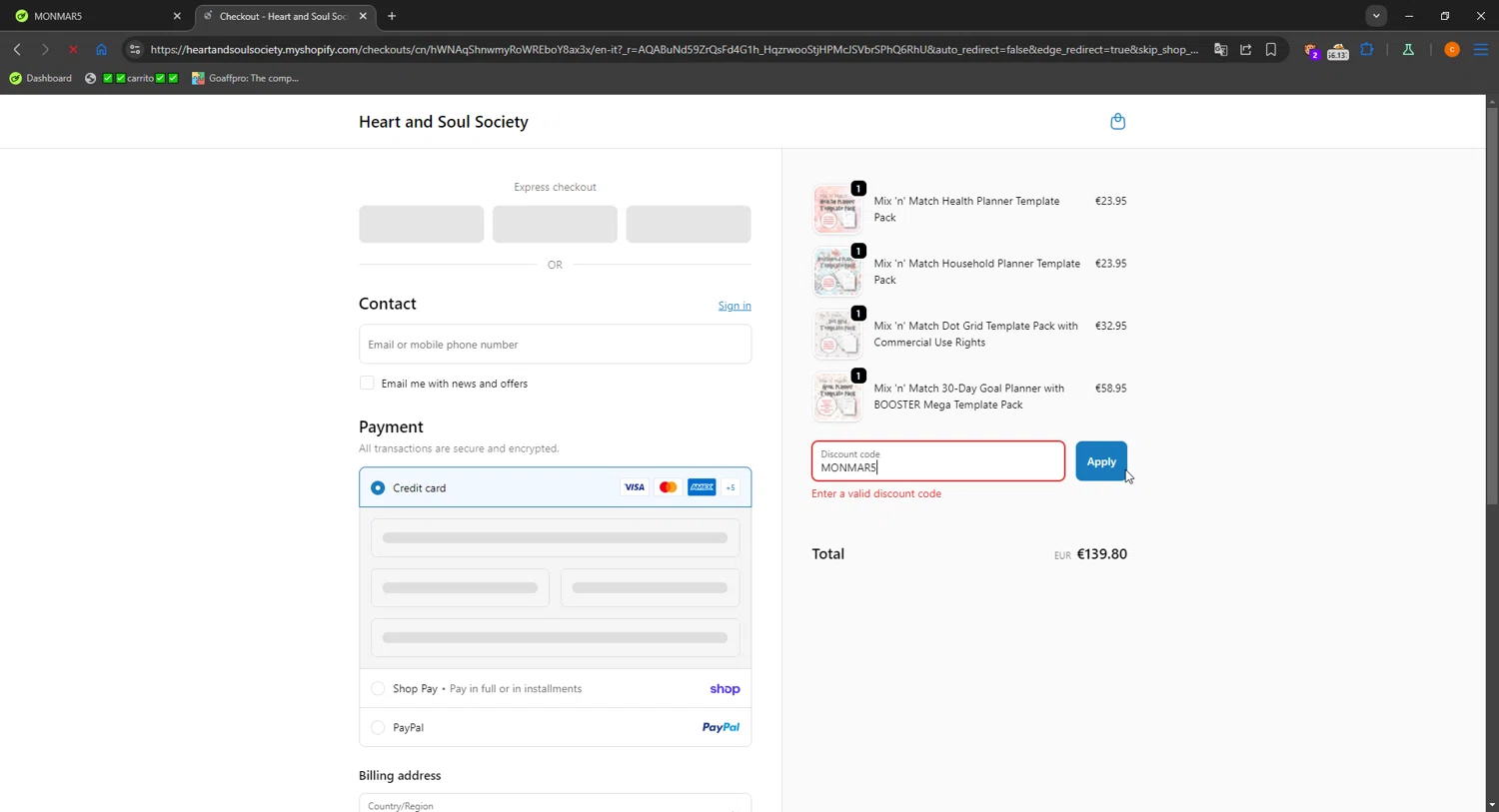Click the Health Planner Template Pack thumbnail

836,210
